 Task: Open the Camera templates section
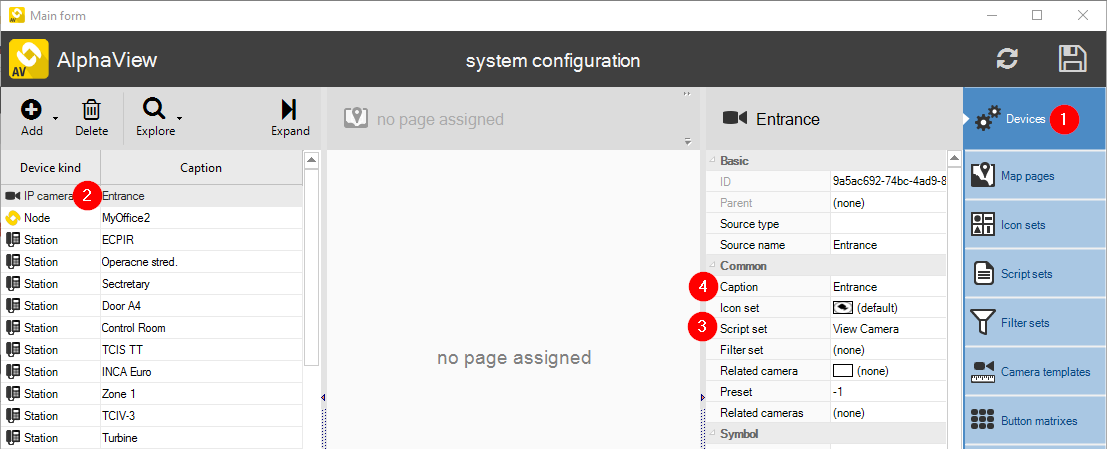click(x=1034, y=372)
